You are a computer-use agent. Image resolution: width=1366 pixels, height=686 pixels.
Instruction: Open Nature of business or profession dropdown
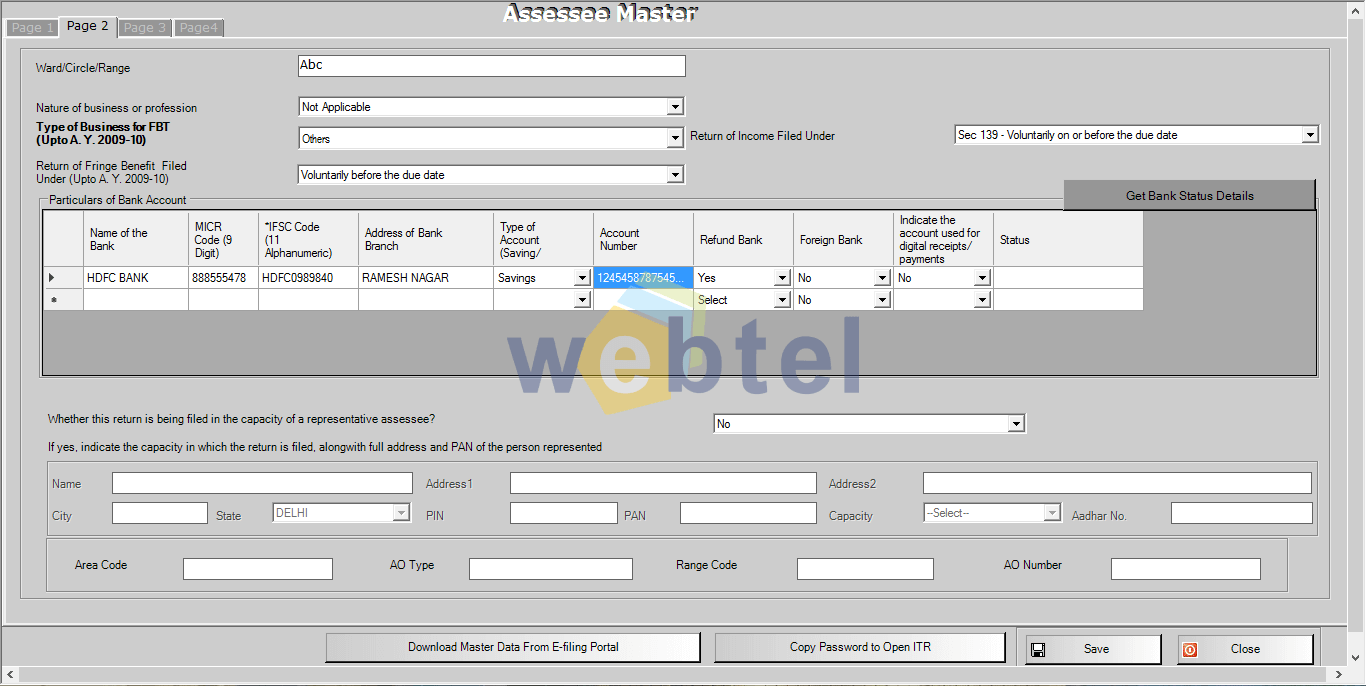[675, 107]
